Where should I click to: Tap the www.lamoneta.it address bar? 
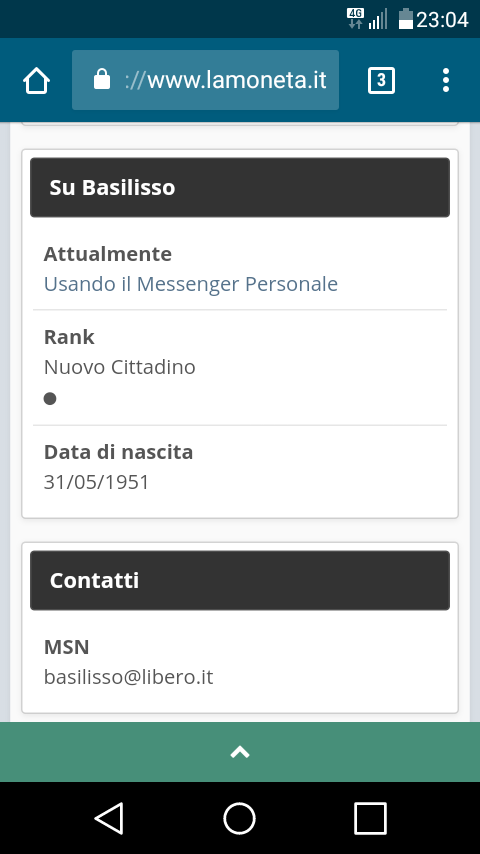(205, 80)
